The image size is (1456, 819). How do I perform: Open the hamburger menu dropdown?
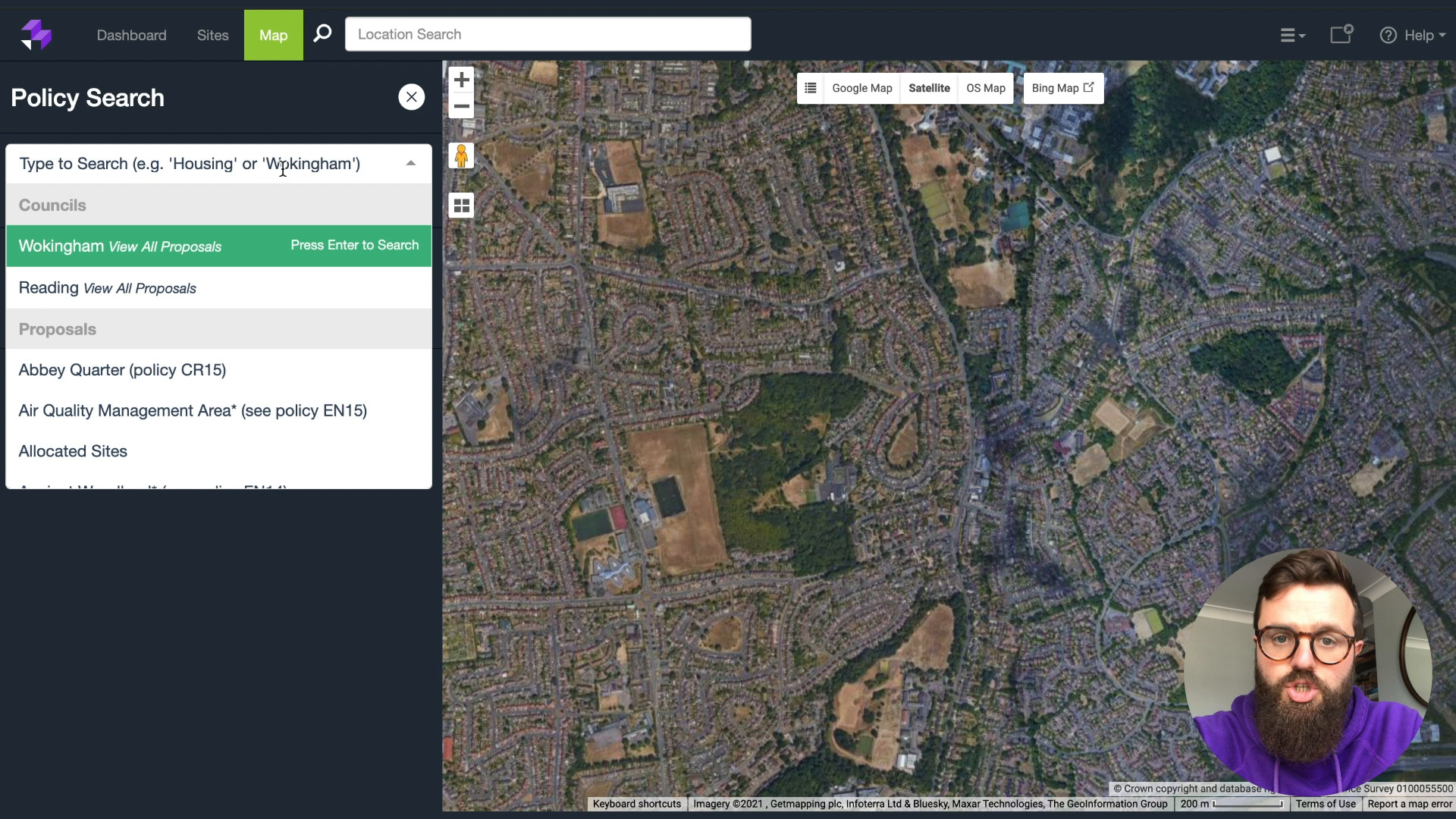(x=1293, y=35)
